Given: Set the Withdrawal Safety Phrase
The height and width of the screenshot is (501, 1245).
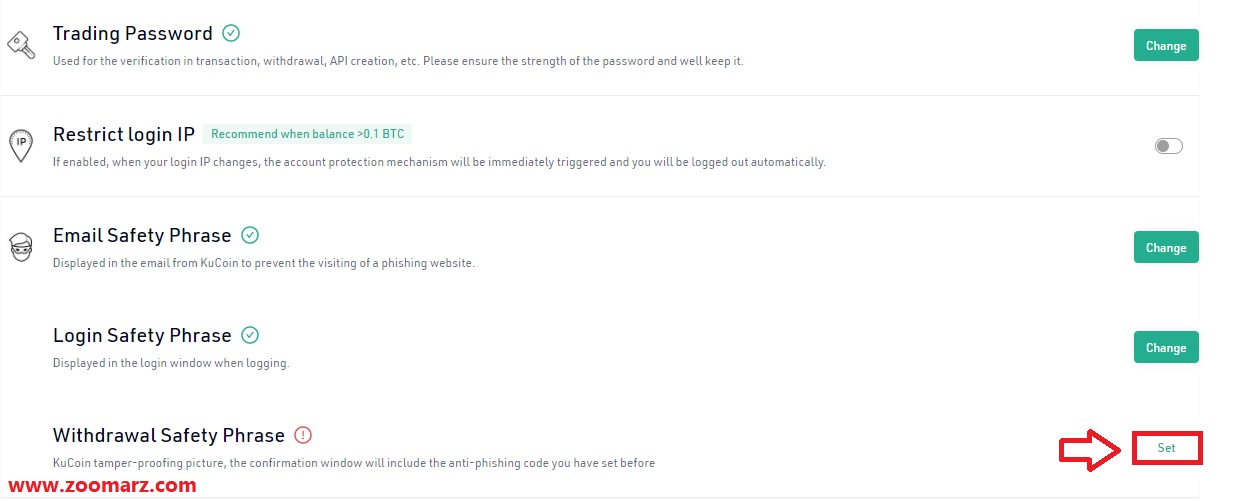Looking at the screenshot, I should pos(1166,448).
